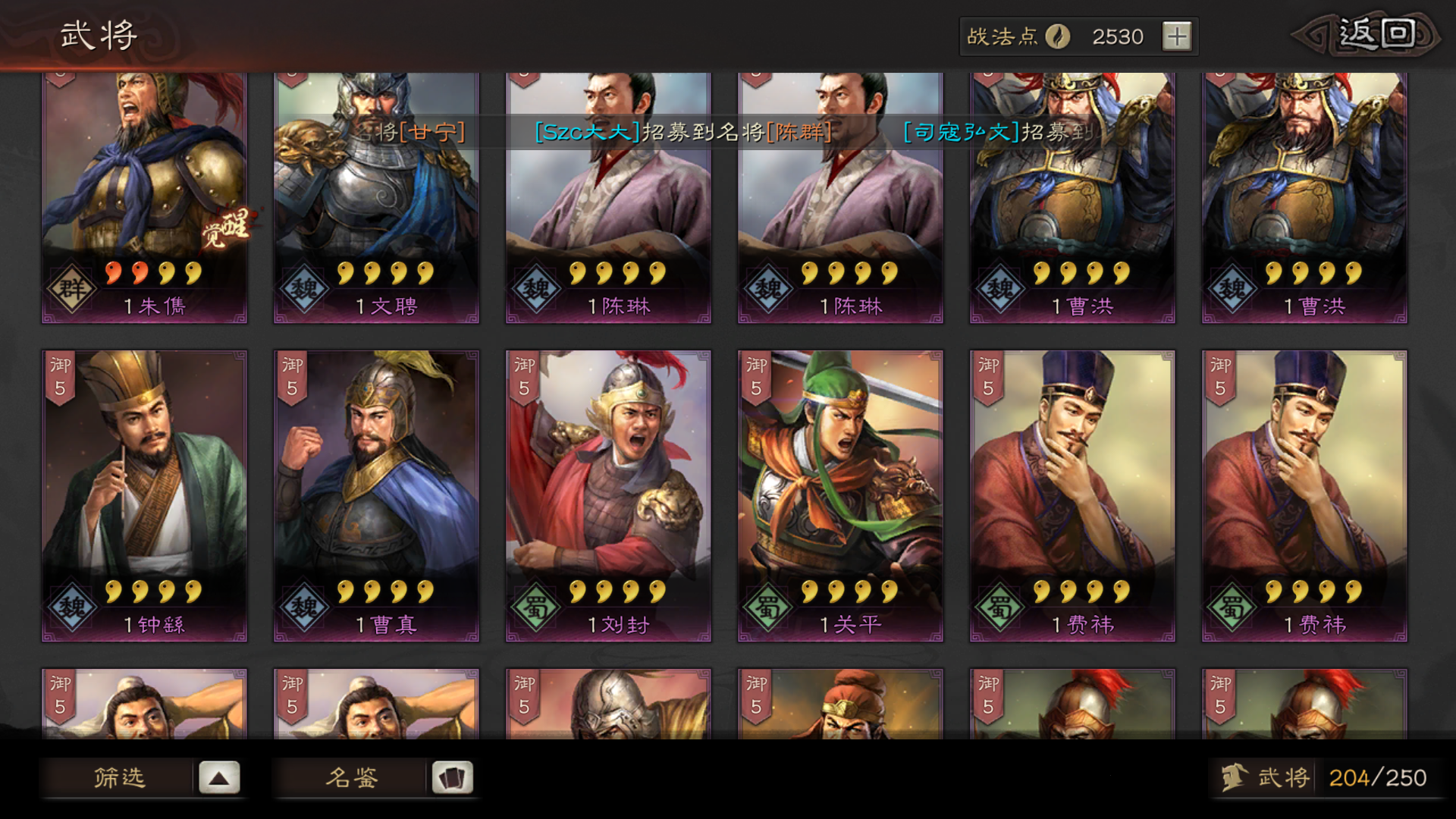Select the awakened 朱儁 general card
The image size is (1456, 819).
pos(144,198)
